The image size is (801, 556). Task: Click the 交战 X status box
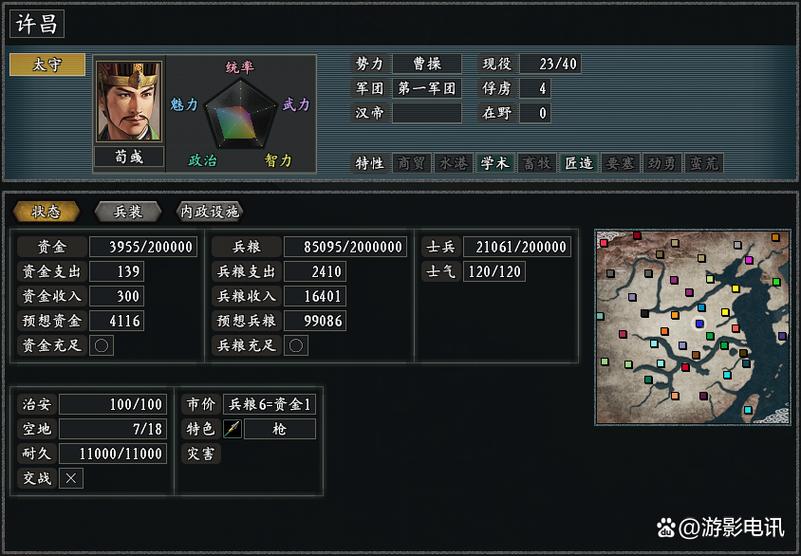tap(71, 478)
